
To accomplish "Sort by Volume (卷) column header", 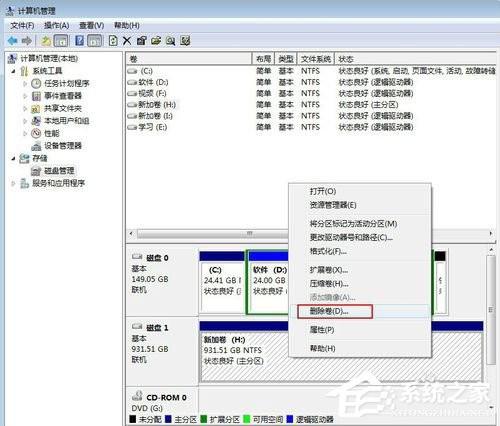I will [x=189, y=59].
